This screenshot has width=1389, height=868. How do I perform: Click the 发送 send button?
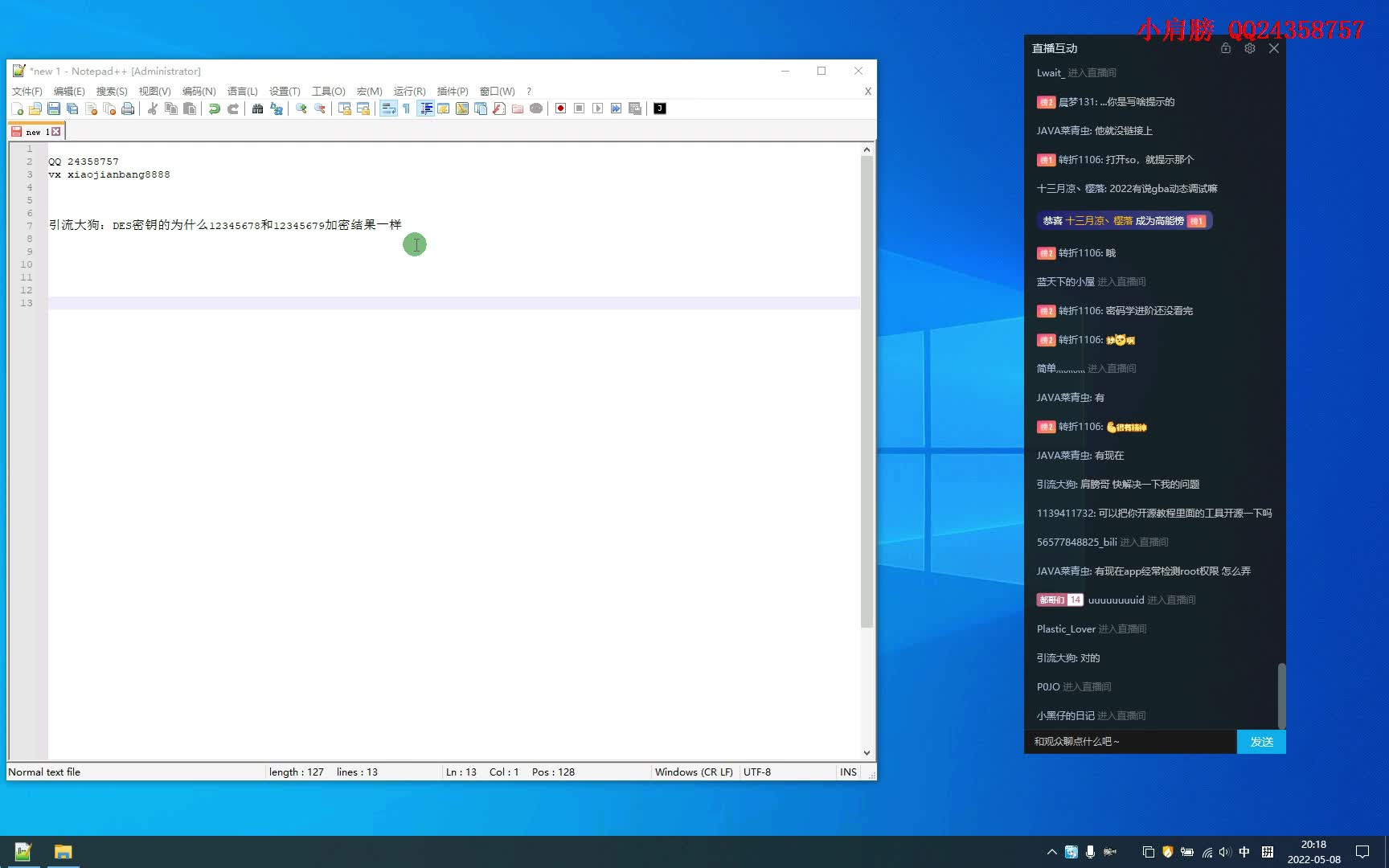coord(1261,742)
